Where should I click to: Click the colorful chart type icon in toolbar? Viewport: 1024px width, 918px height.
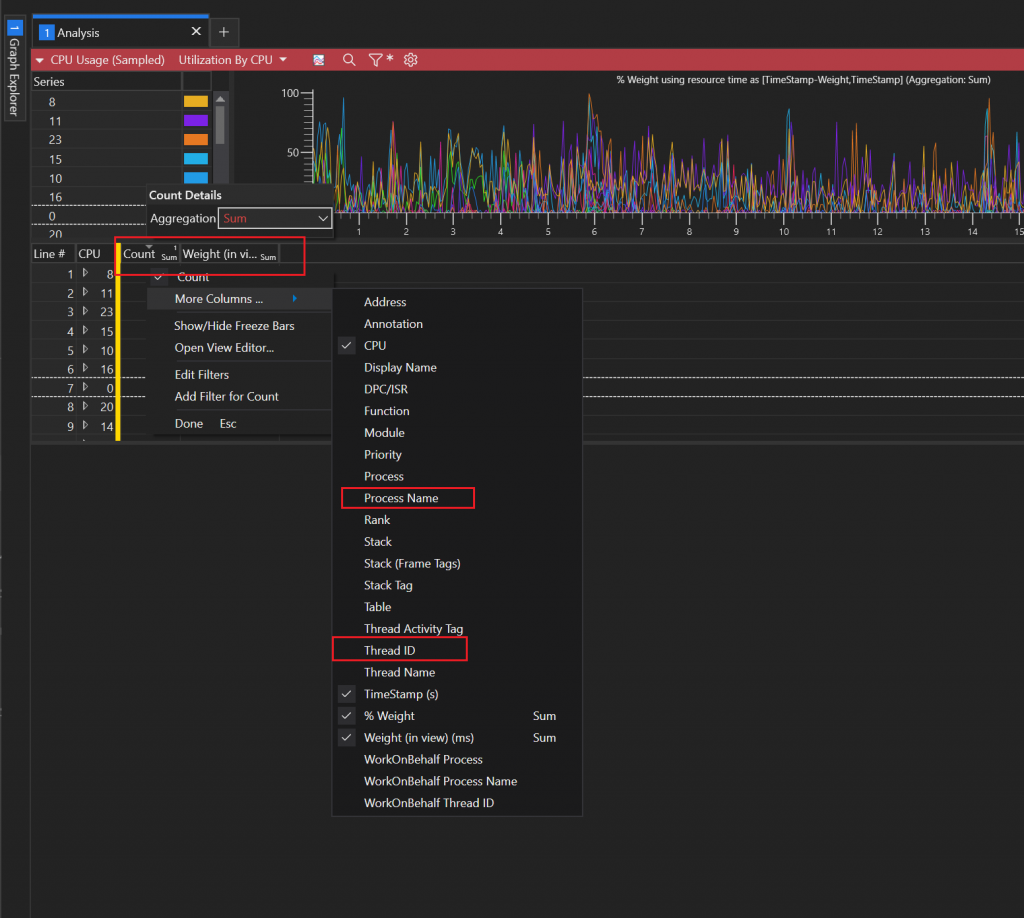click(318, 60)
